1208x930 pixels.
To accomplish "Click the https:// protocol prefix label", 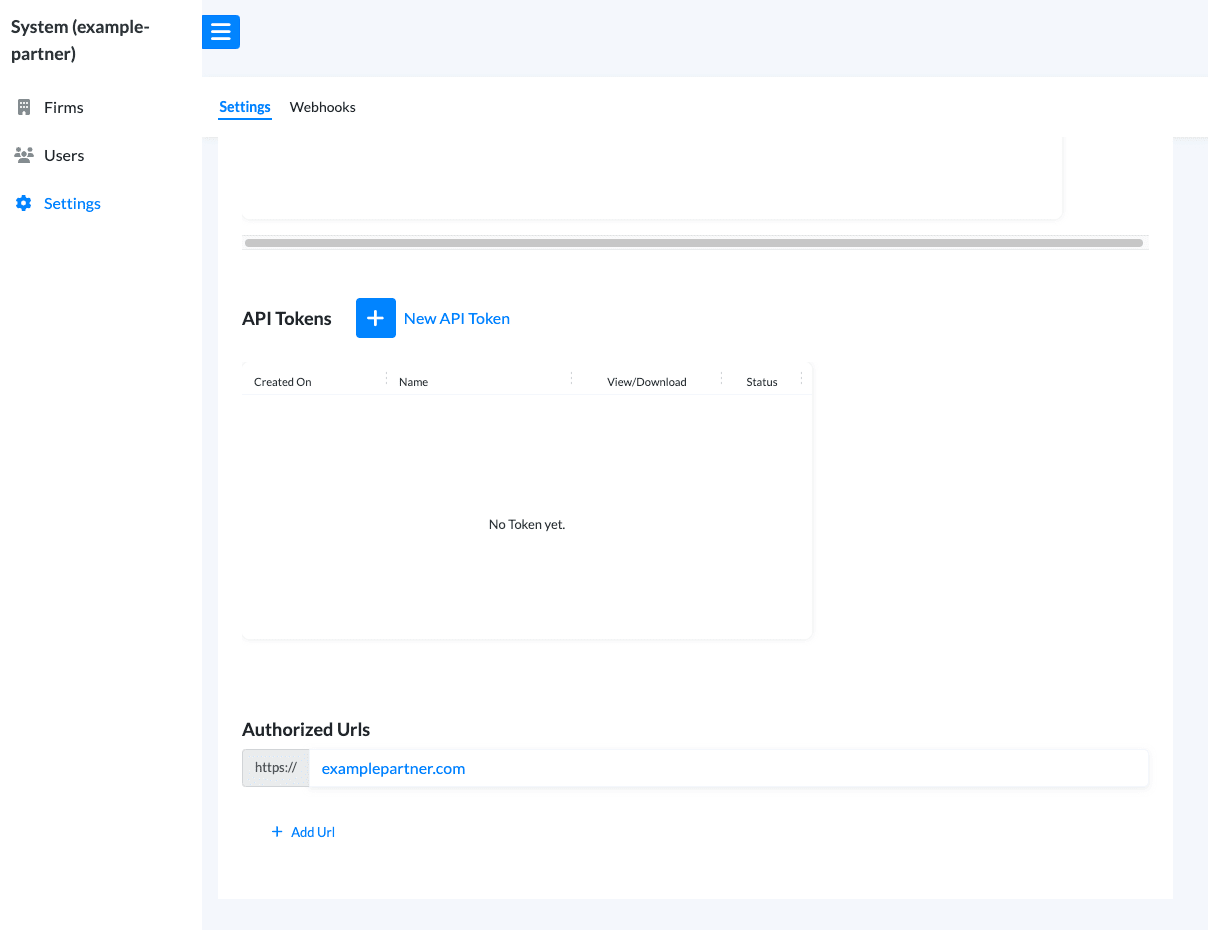I will coord(275,767).
